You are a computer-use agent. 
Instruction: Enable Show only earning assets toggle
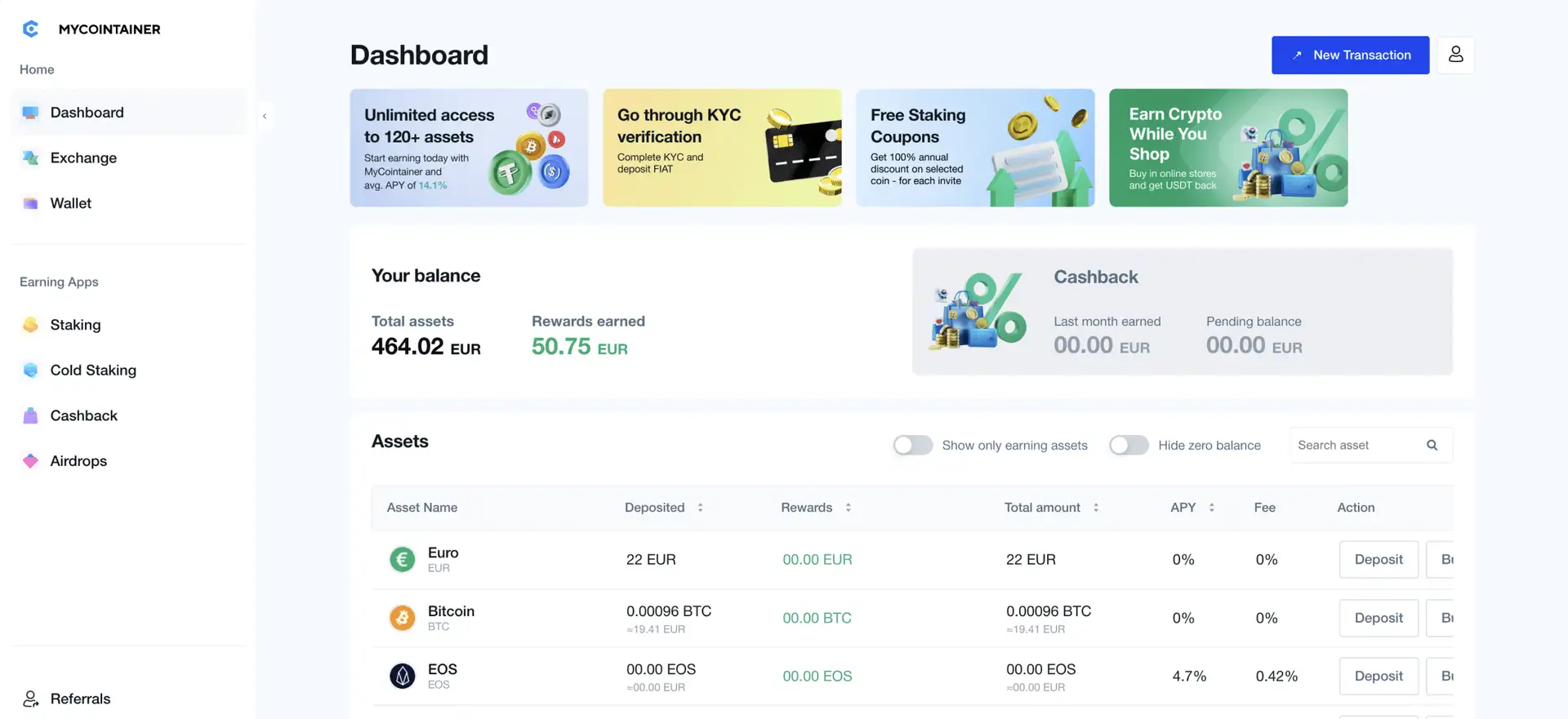click(x=912, y=446)
